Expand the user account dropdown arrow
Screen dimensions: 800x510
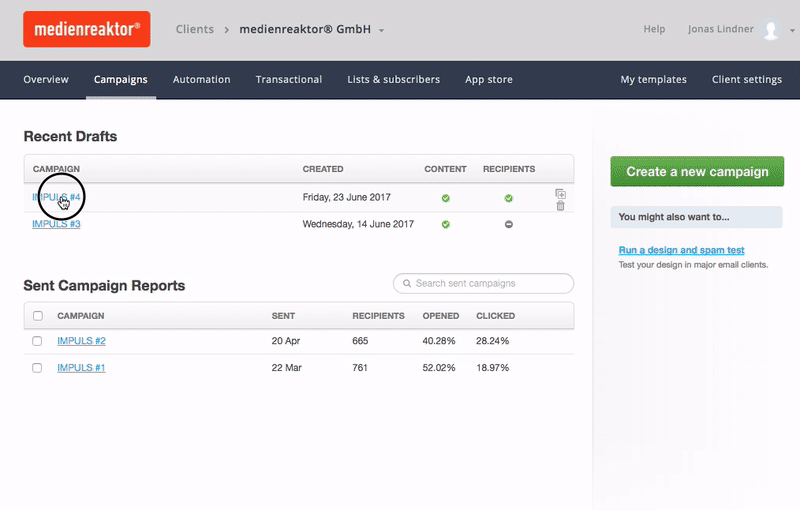coord(792,30)
